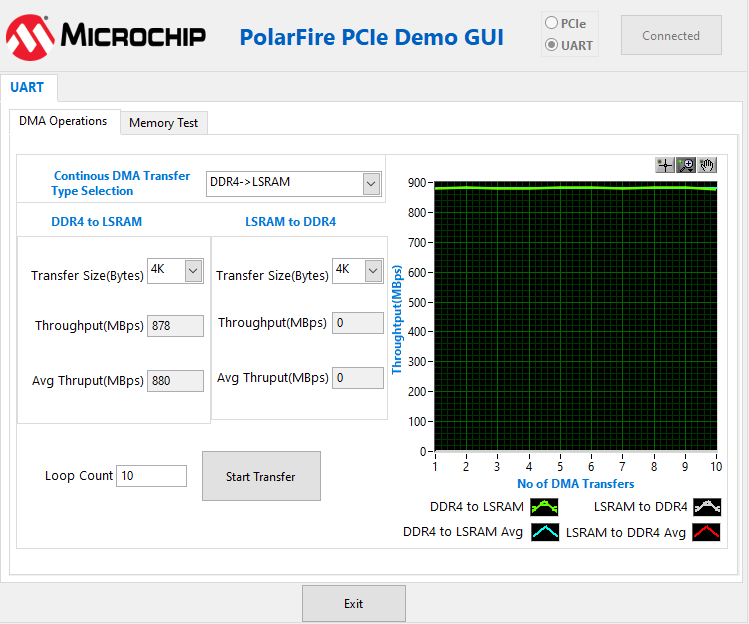
Task: Click the DDR4 to LSRAM green legend swatch
Action: (x=544, y=507)
